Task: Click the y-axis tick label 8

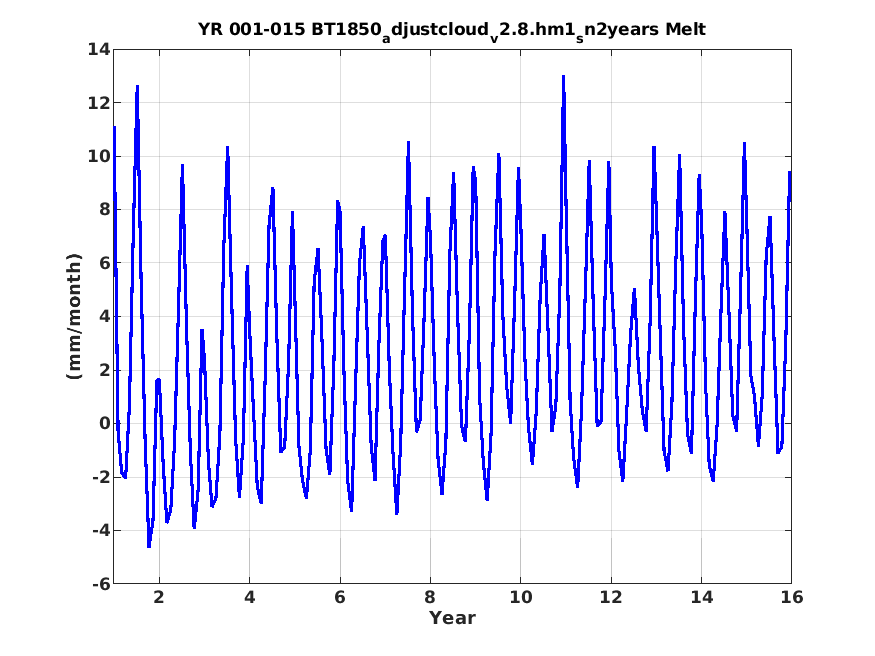Action: (x=104, y=210)
